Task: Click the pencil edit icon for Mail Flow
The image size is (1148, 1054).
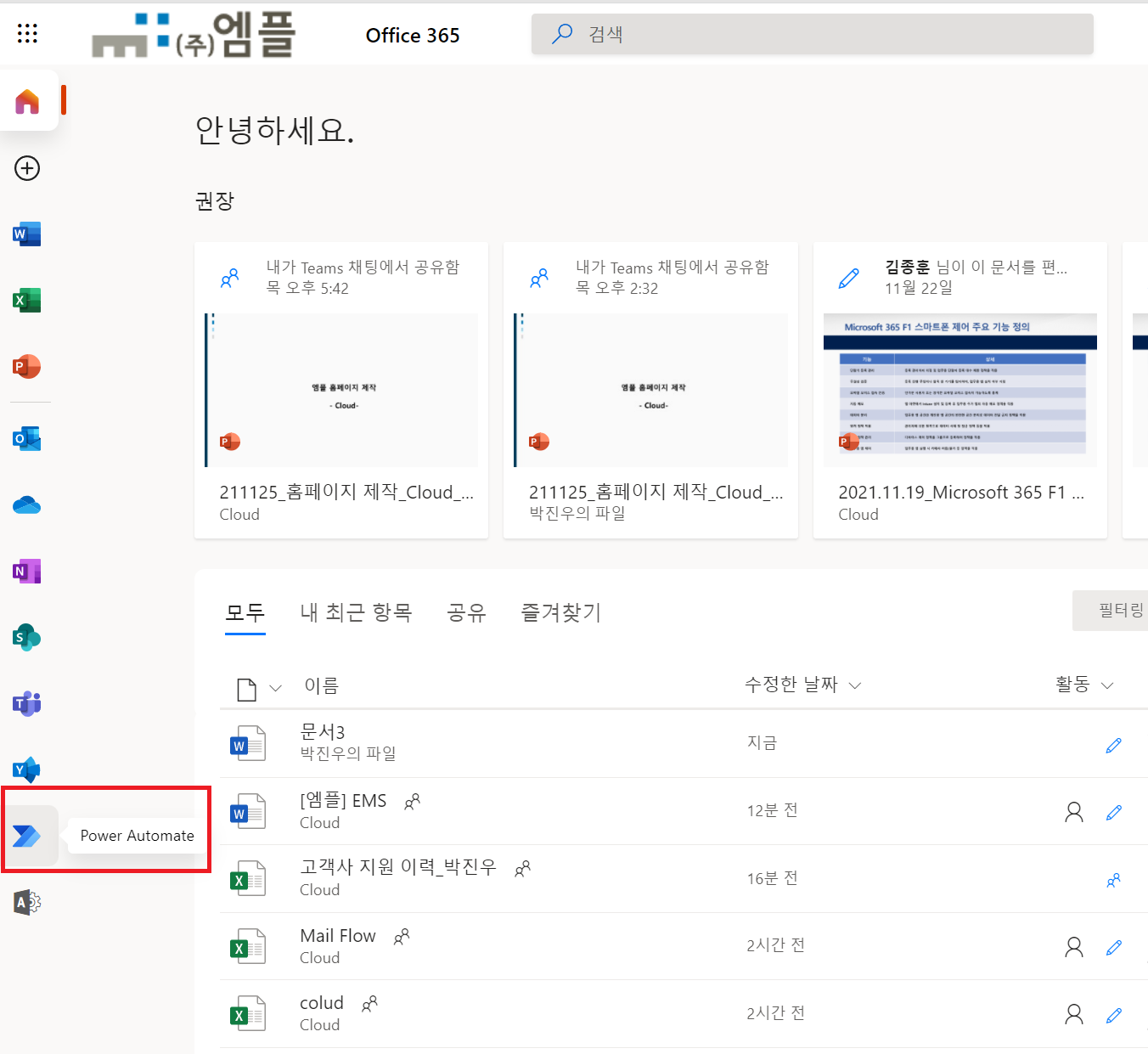Action: point(1114,947)
